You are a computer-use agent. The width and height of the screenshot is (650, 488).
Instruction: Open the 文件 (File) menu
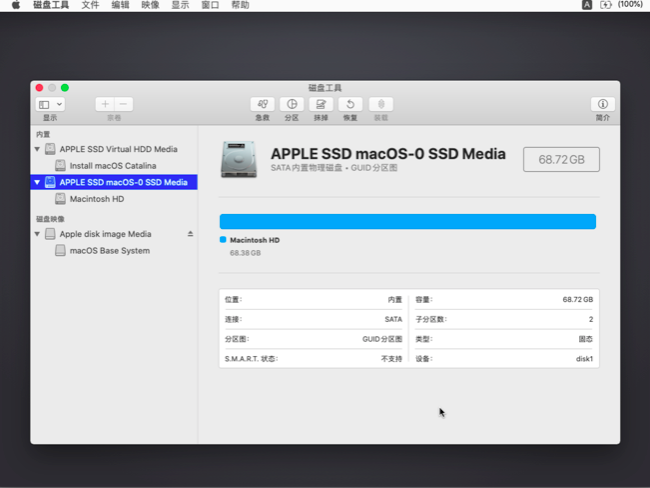tap(90, 5)
